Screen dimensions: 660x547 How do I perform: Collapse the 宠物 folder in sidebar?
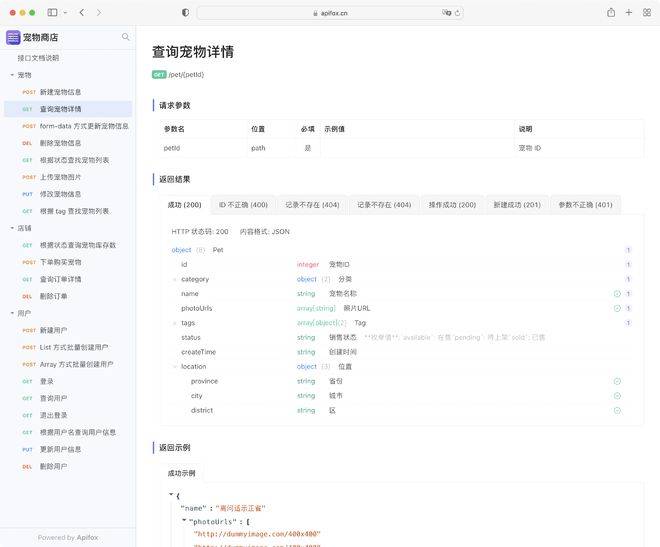(12, 75)
